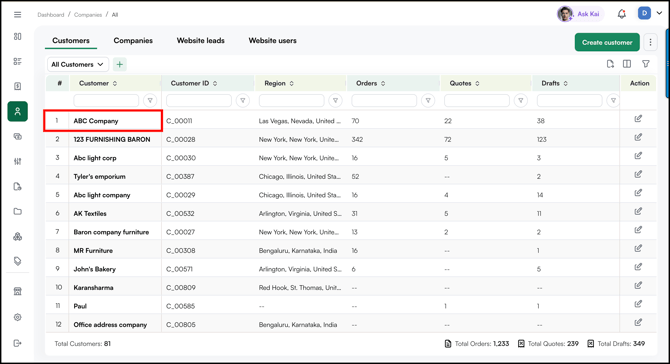Open the hamburger menu icon

18,15
